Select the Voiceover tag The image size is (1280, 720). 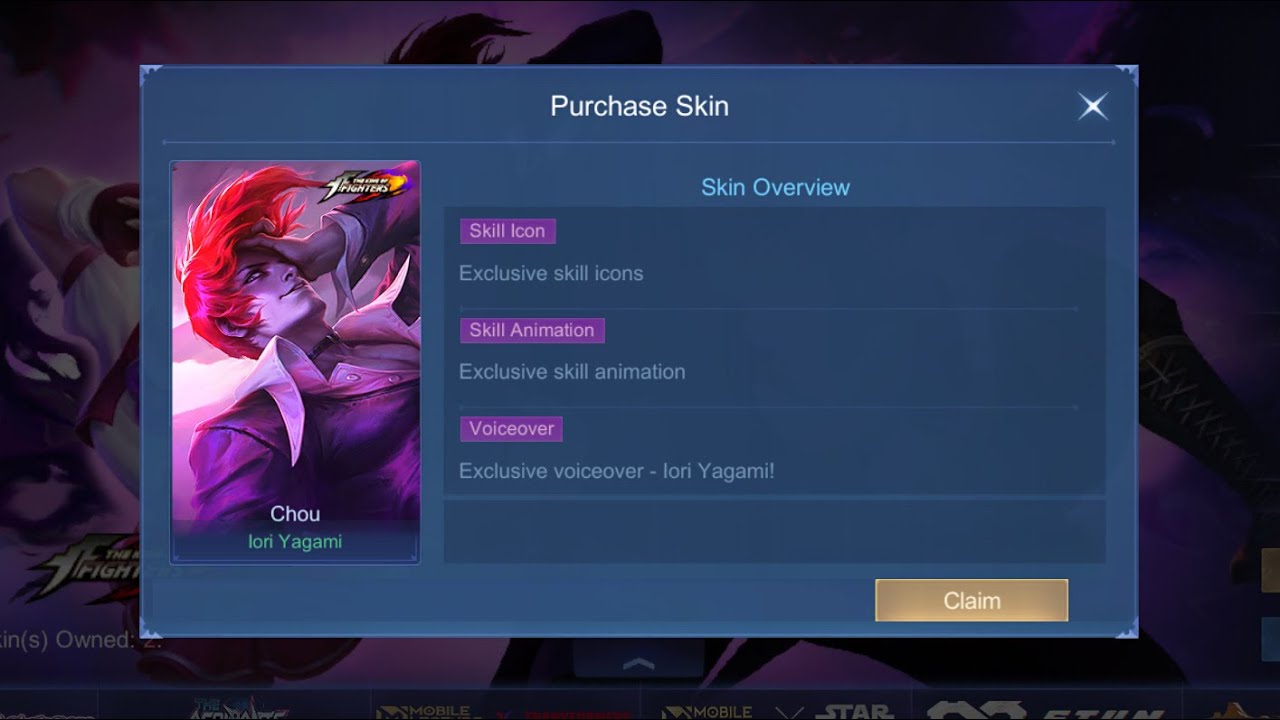click(x=511, y=429)
